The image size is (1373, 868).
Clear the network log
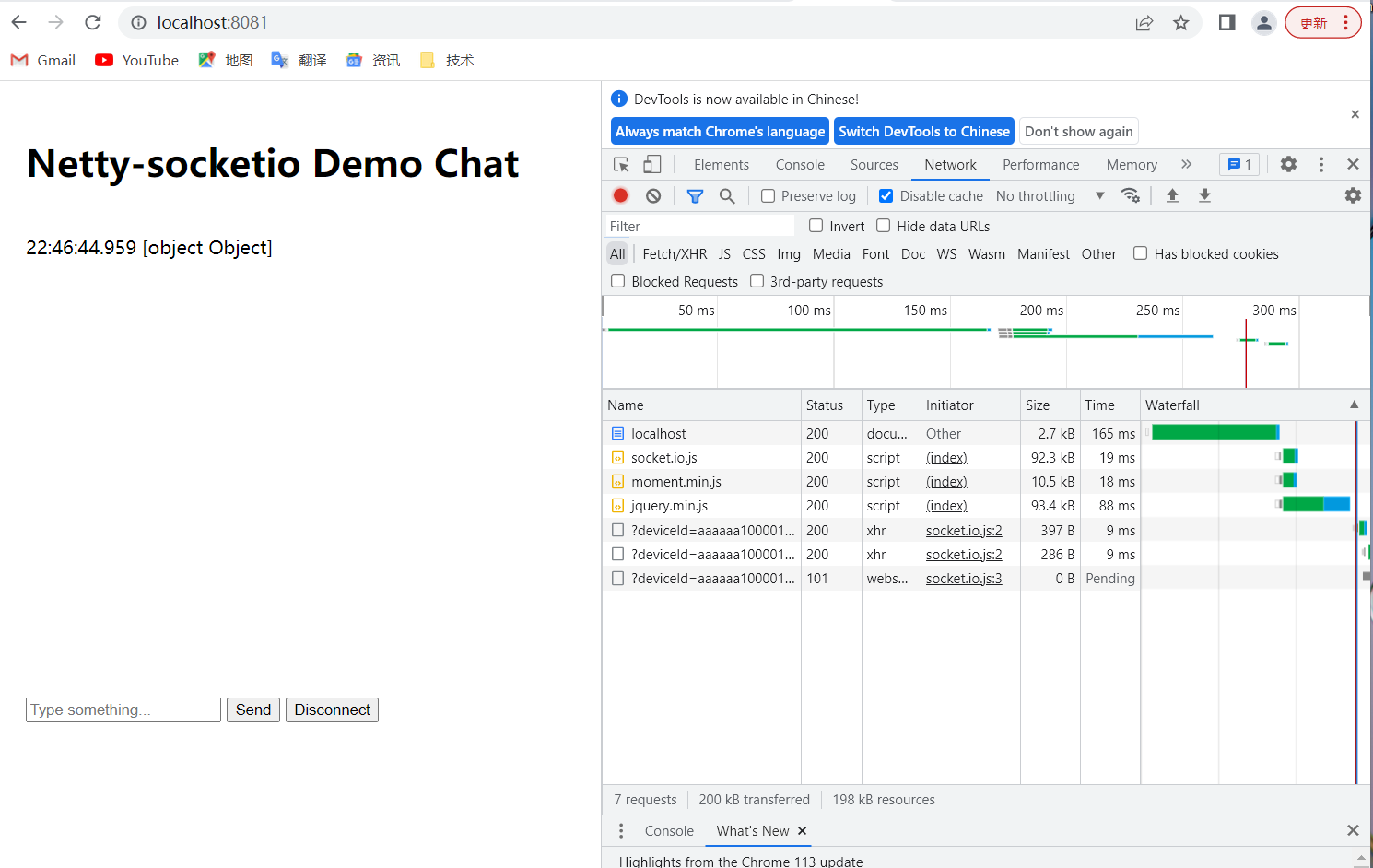click(653, 195)
